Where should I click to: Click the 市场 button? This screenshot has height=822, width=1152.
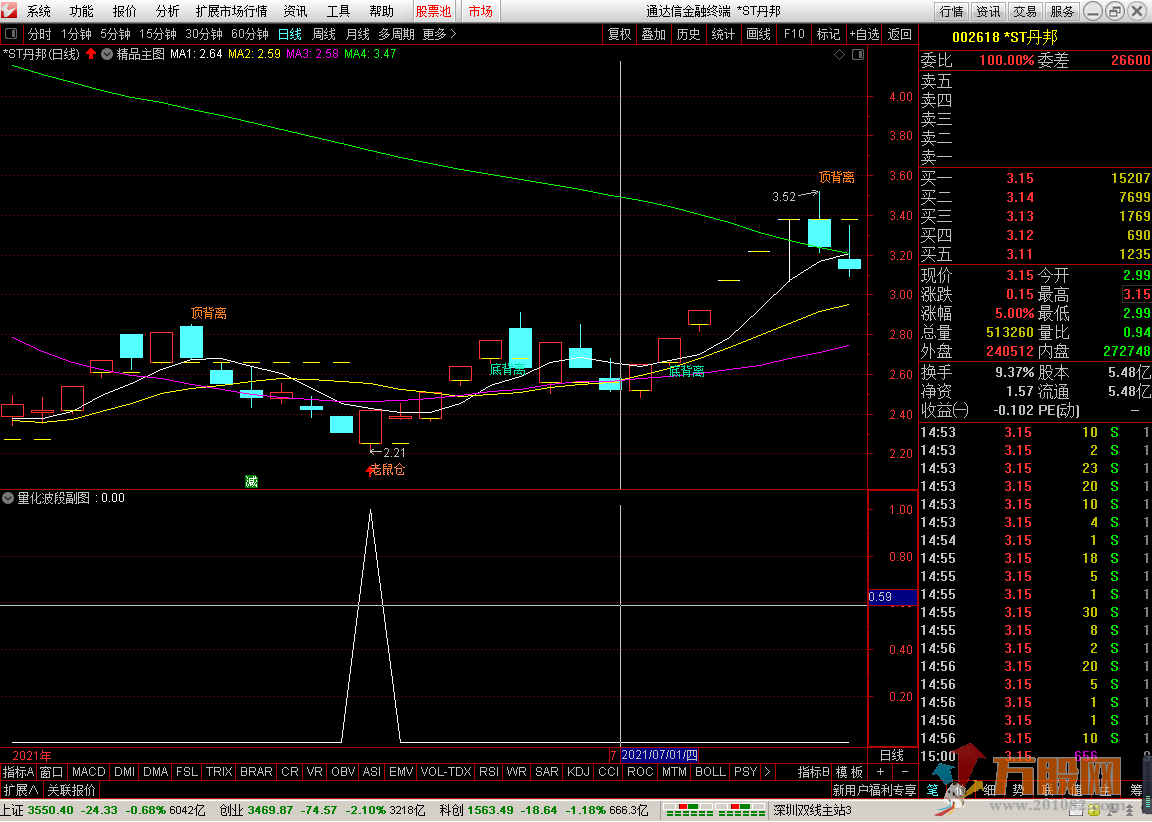click(481, 11)
